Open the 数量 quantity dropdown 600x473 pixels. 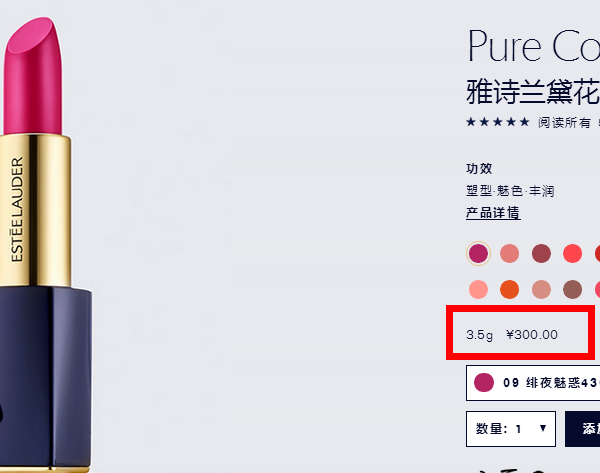click(511, 429)
